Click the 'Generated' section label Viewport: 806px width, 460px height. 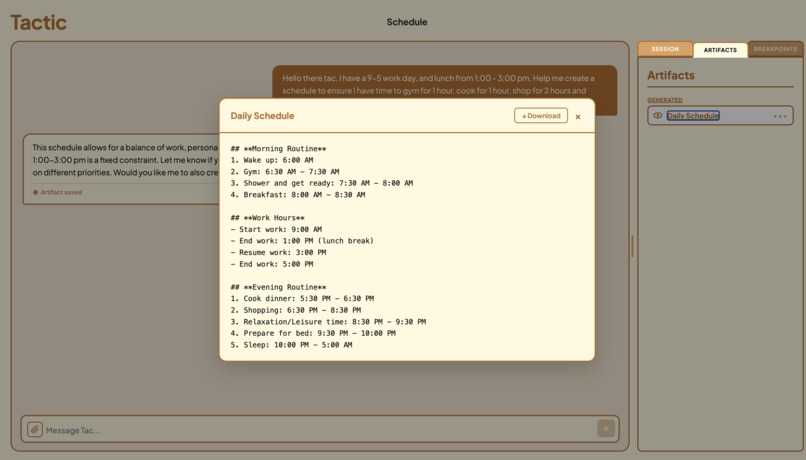tap(665, 100)
